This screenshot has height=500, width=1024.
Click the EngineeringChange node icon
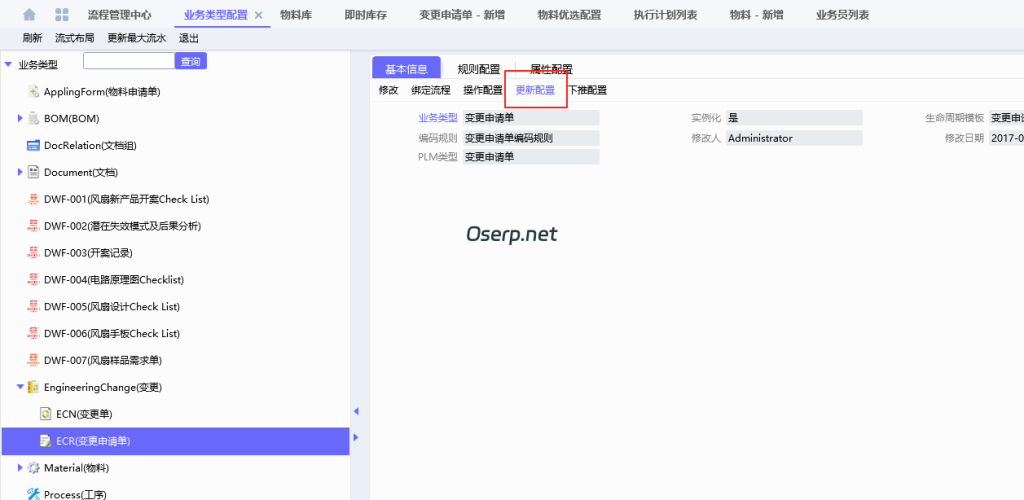click(x=33, y=387)
